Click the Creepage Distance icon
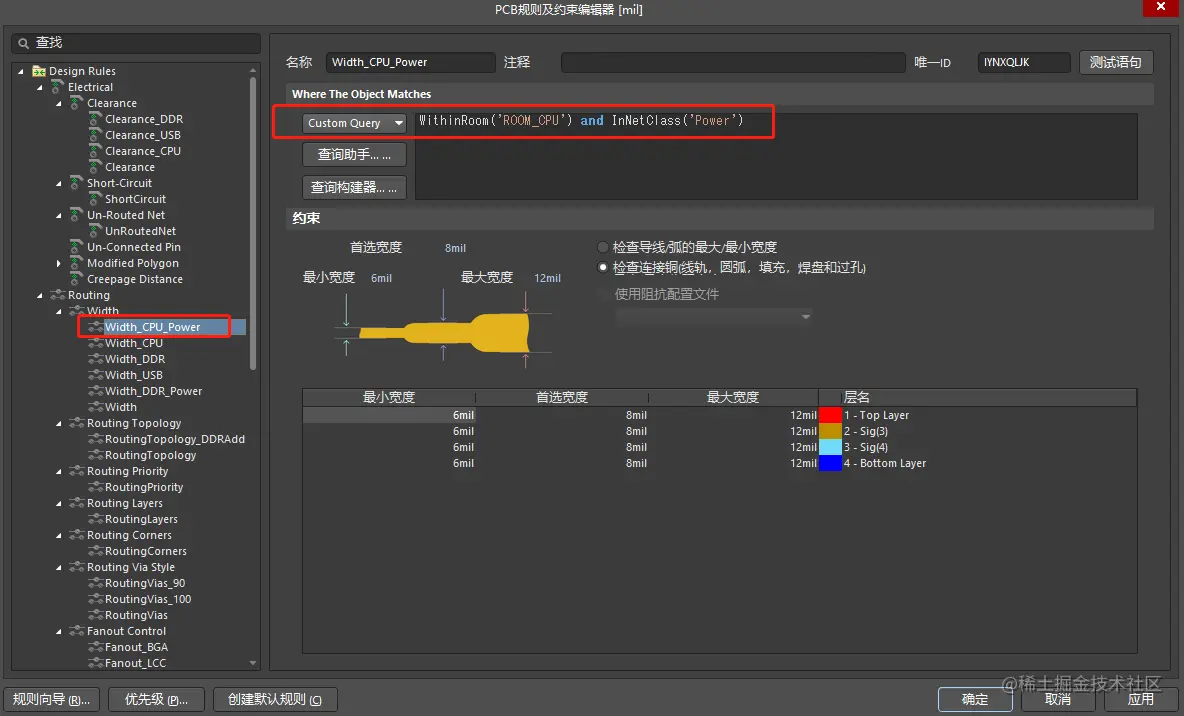This screenshot has width=1184, height=716. pos(76,279)
